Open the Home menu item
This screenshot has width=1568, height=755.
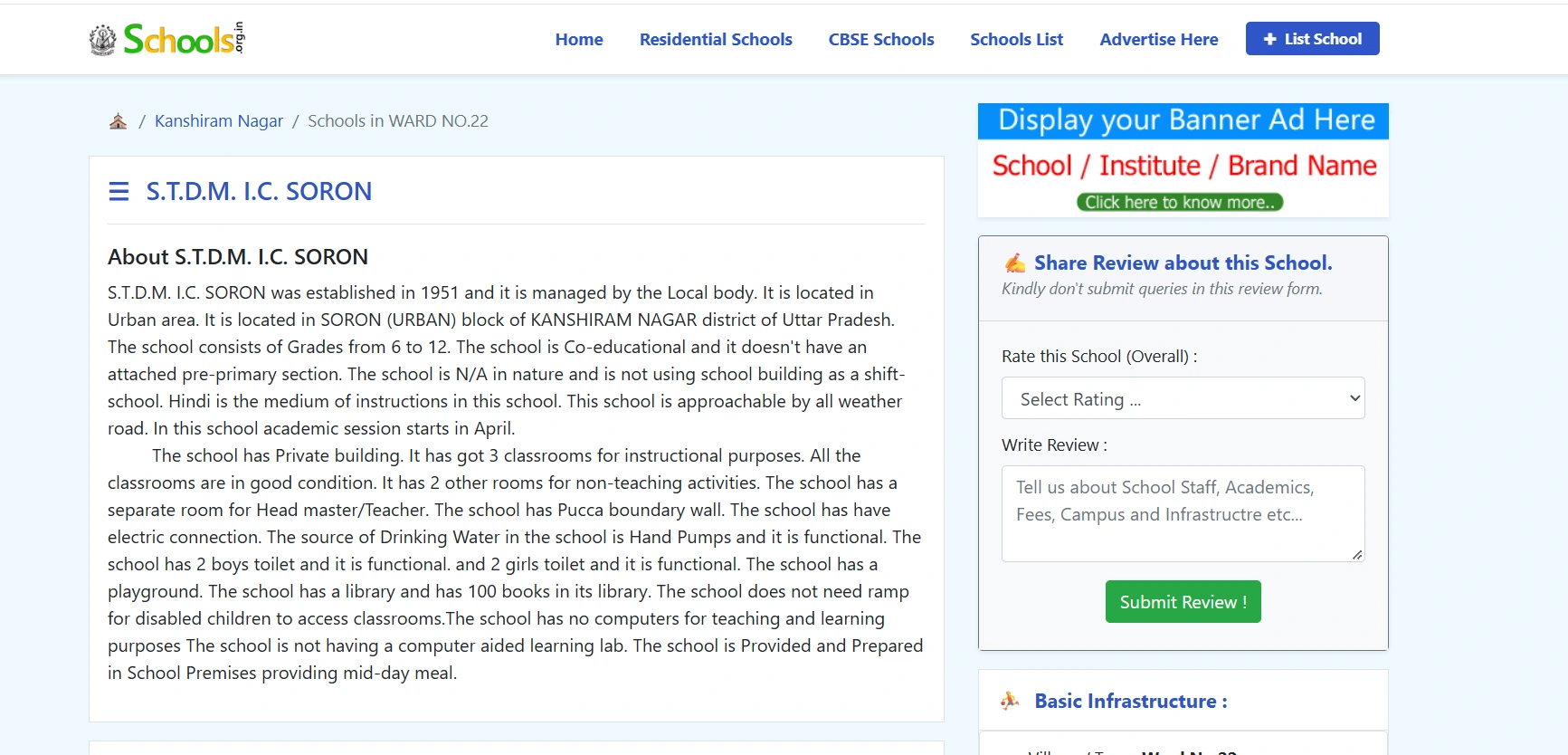(579, 39)
